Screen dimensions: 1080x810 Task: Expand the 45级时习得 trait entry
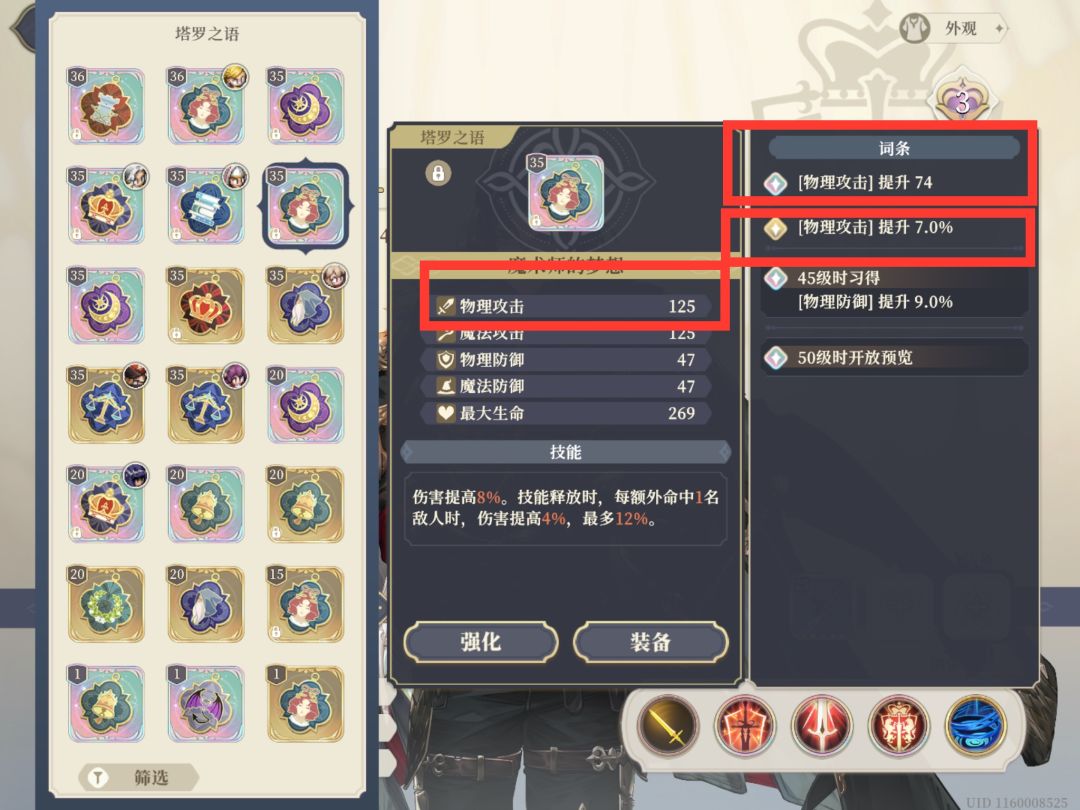(894, 290)
